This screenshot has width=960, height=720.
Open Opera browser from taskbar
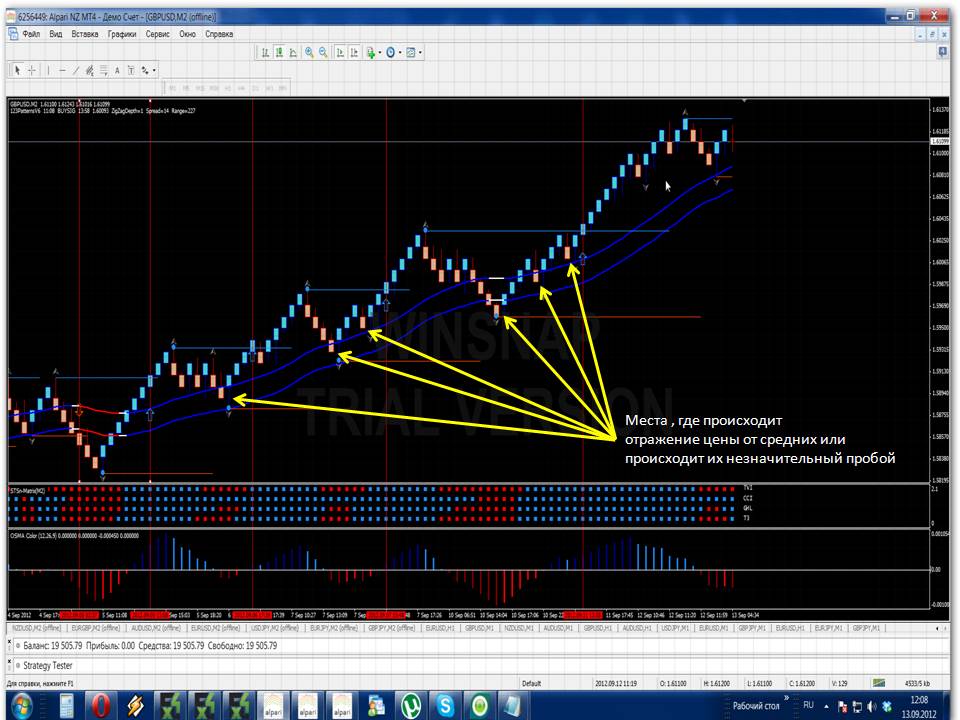coord(101,706)
